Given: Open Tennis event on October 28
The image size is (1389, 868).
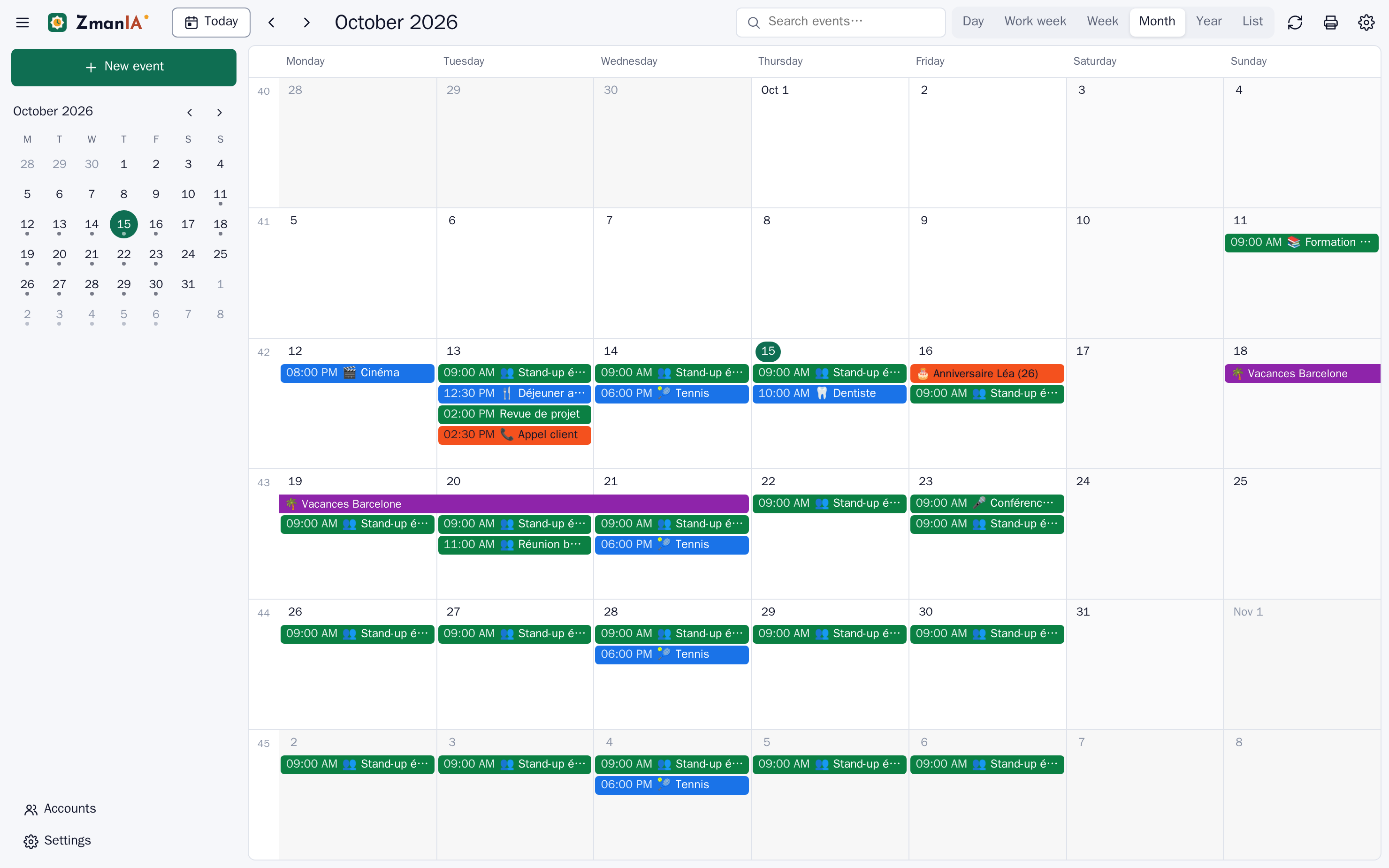Looking at the screenshot, I should click(x=672, y=655).
